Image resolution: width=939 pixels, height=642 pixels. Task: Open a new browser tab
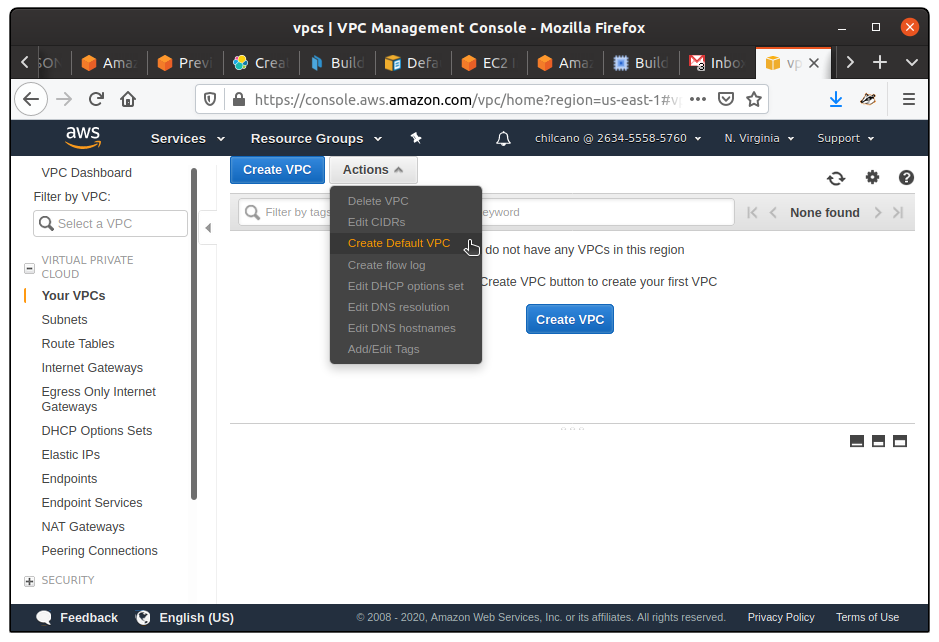tap(880, 62)
